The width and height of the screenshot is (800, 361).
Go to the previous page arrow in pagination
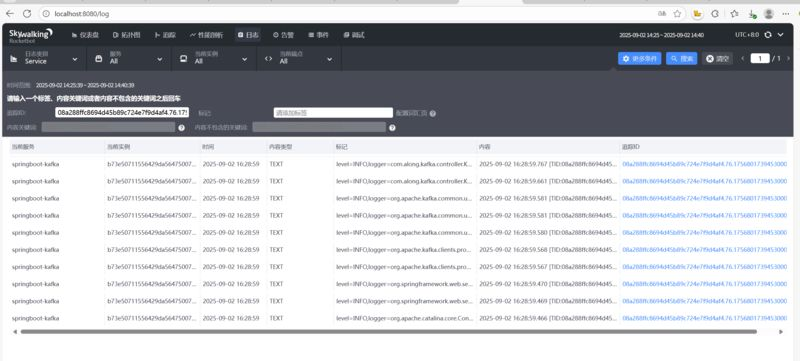click(x=743, y=59)
